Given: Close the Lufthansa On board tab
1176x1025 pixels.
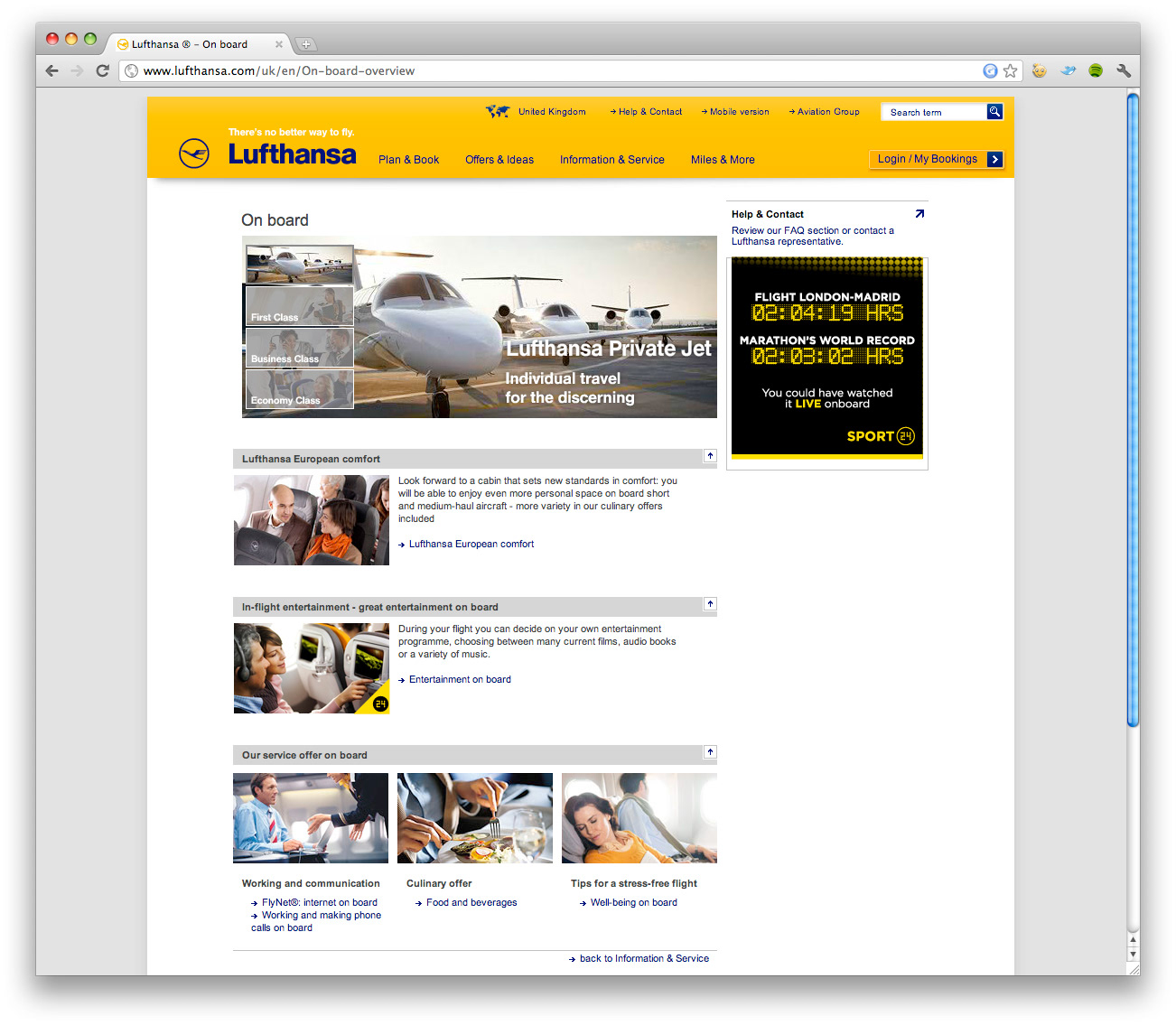Looking at the screenshot, I should coord(279,43).
